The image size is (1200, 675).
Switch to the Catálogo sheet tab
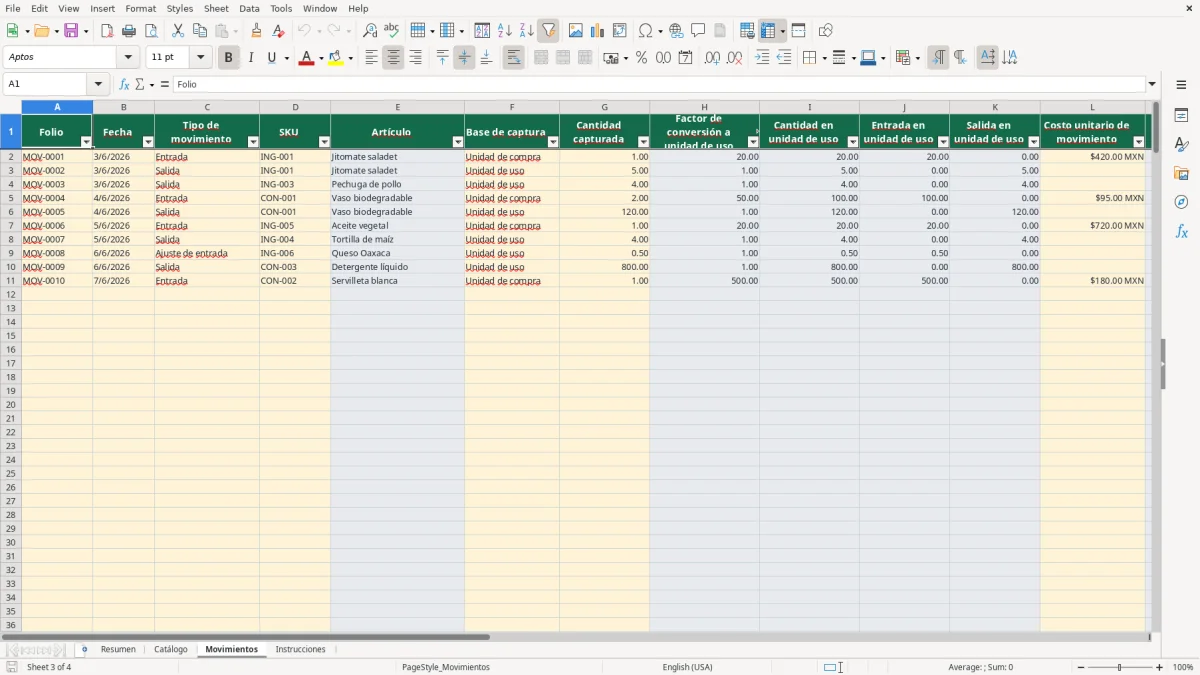coord(171,650)
